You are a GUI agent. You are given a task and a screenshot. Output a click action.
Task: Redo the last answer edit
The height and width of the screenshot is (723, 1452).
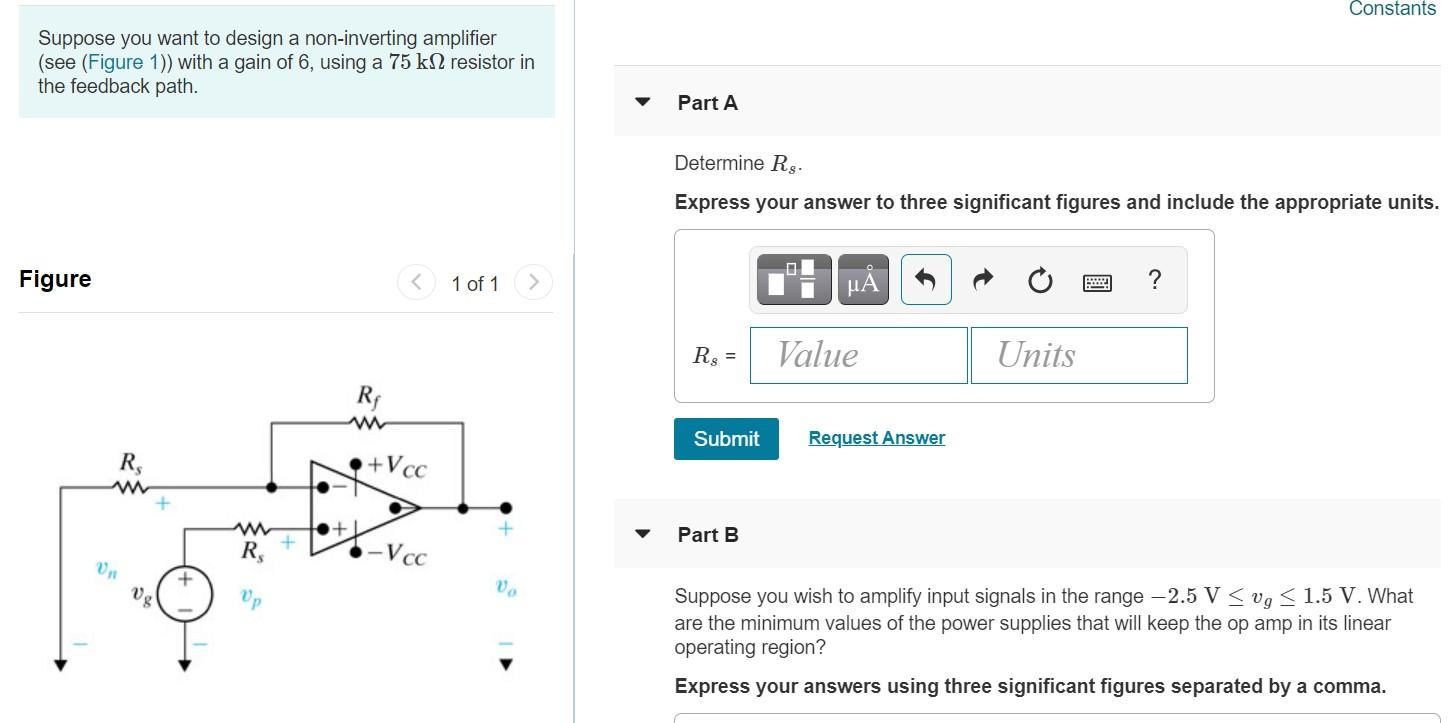pyautogui.click(x=982, y=280)
